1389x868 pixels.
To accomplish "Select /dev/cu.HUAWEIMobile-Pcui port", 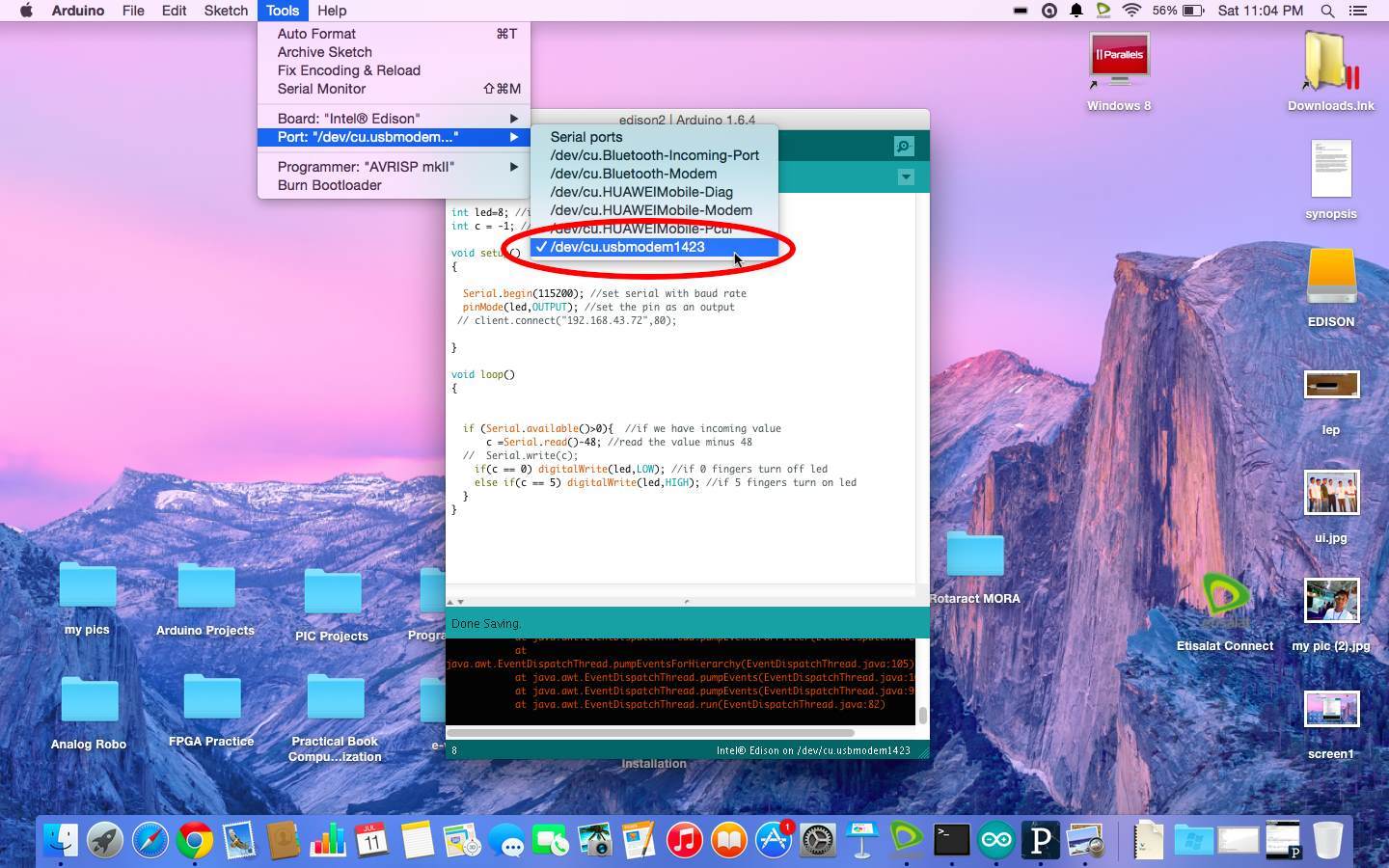I will coord(654,229).
